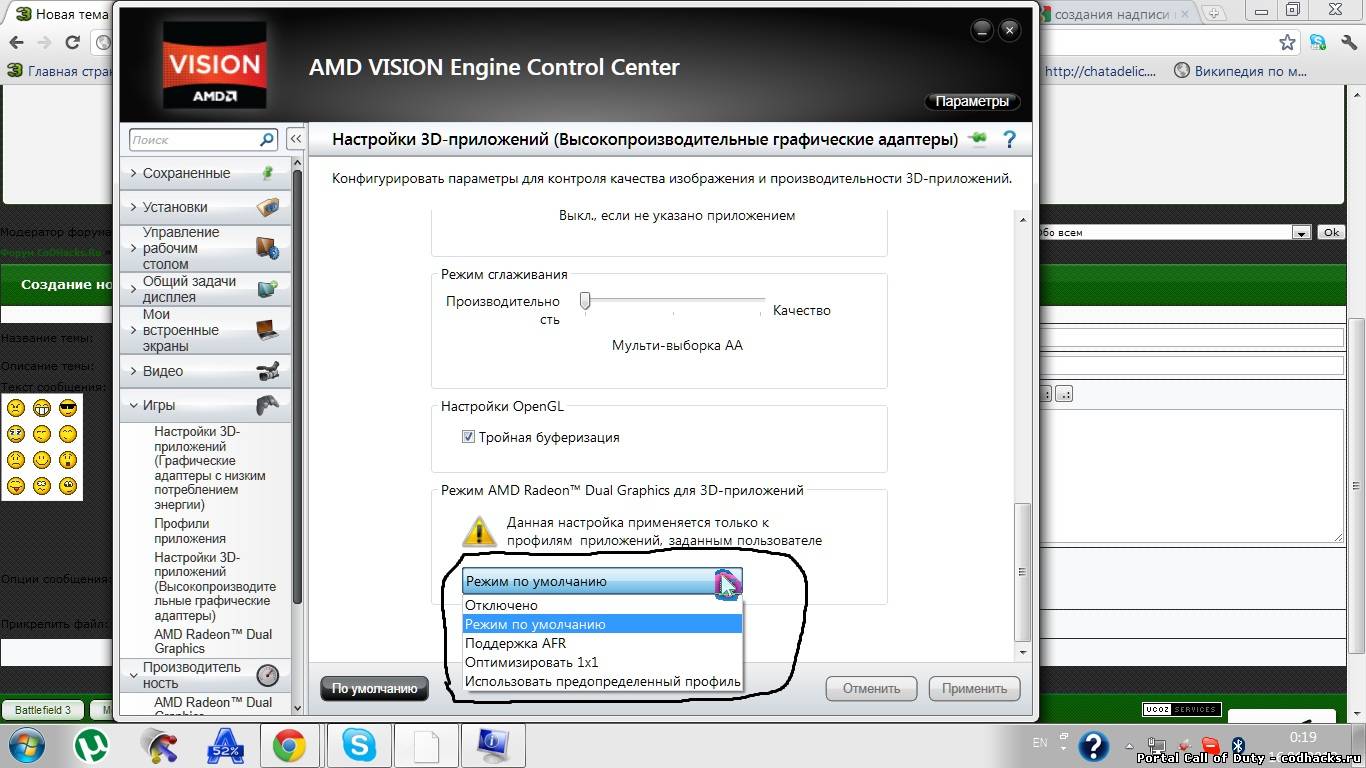Select Режим по умолчанию in the open list

pyautogui.click(x=603, y=624)
